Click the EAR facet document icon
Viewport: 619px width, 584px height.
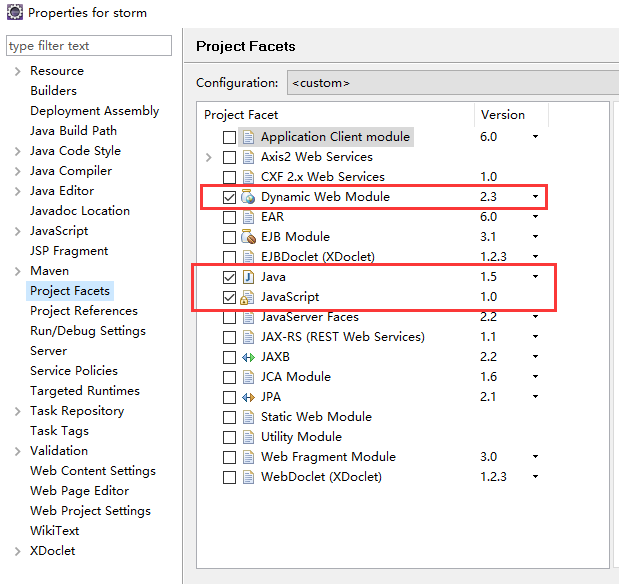coord(248,217)
